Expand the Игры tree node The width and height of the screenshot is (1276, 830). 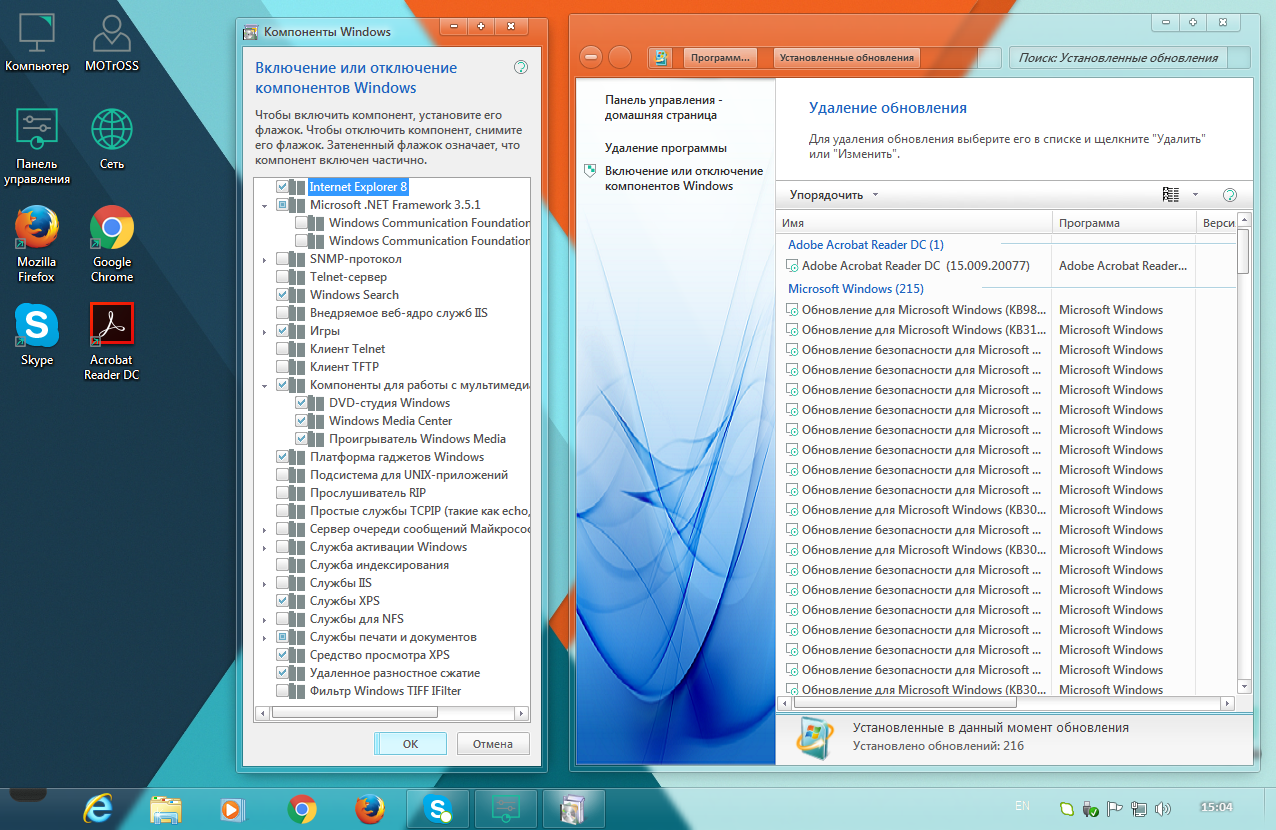[x=265, y=331]
